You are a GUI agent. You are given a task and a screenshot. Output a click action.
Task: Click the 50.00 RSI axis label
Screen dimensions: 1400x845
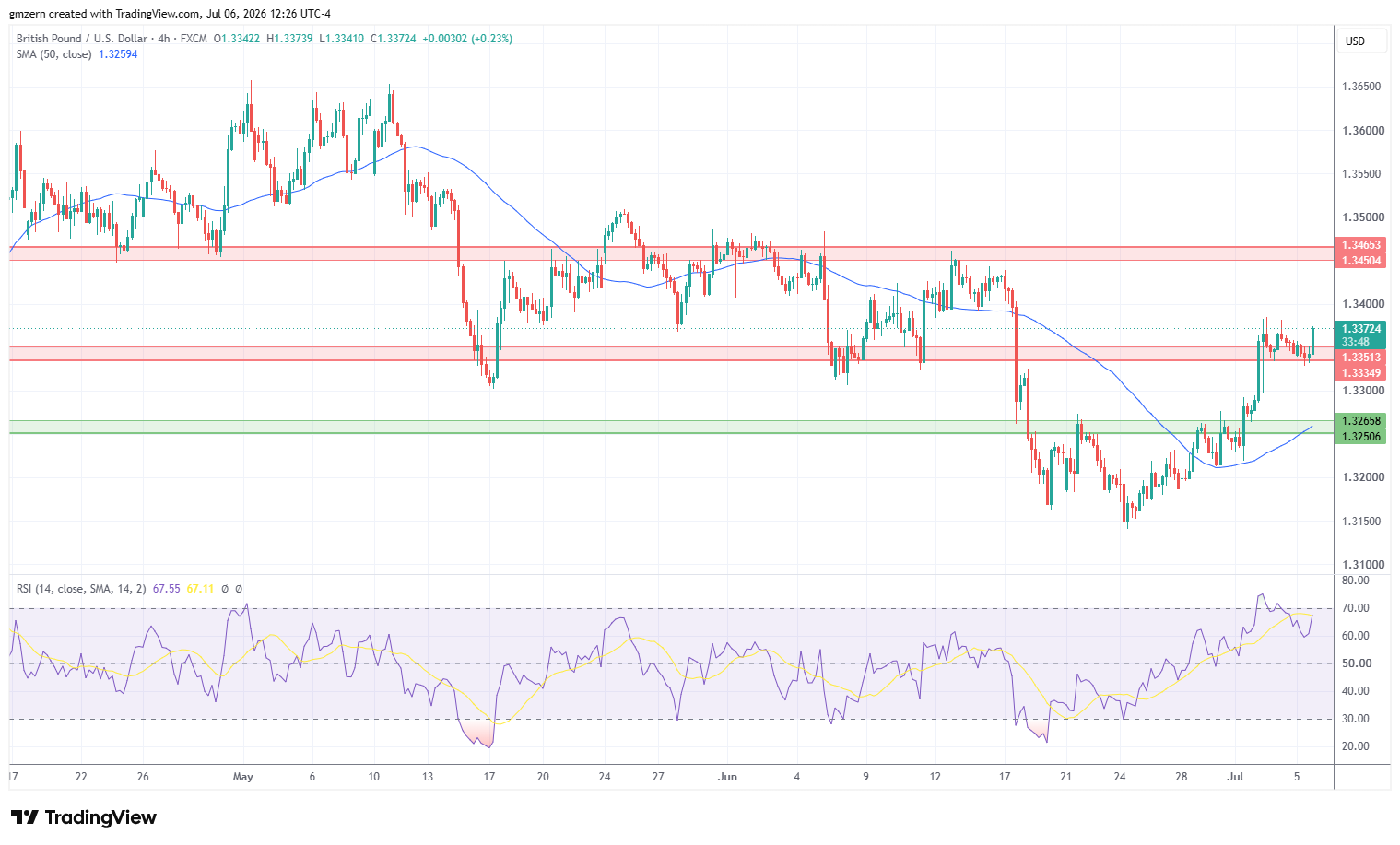(1356, 663)
